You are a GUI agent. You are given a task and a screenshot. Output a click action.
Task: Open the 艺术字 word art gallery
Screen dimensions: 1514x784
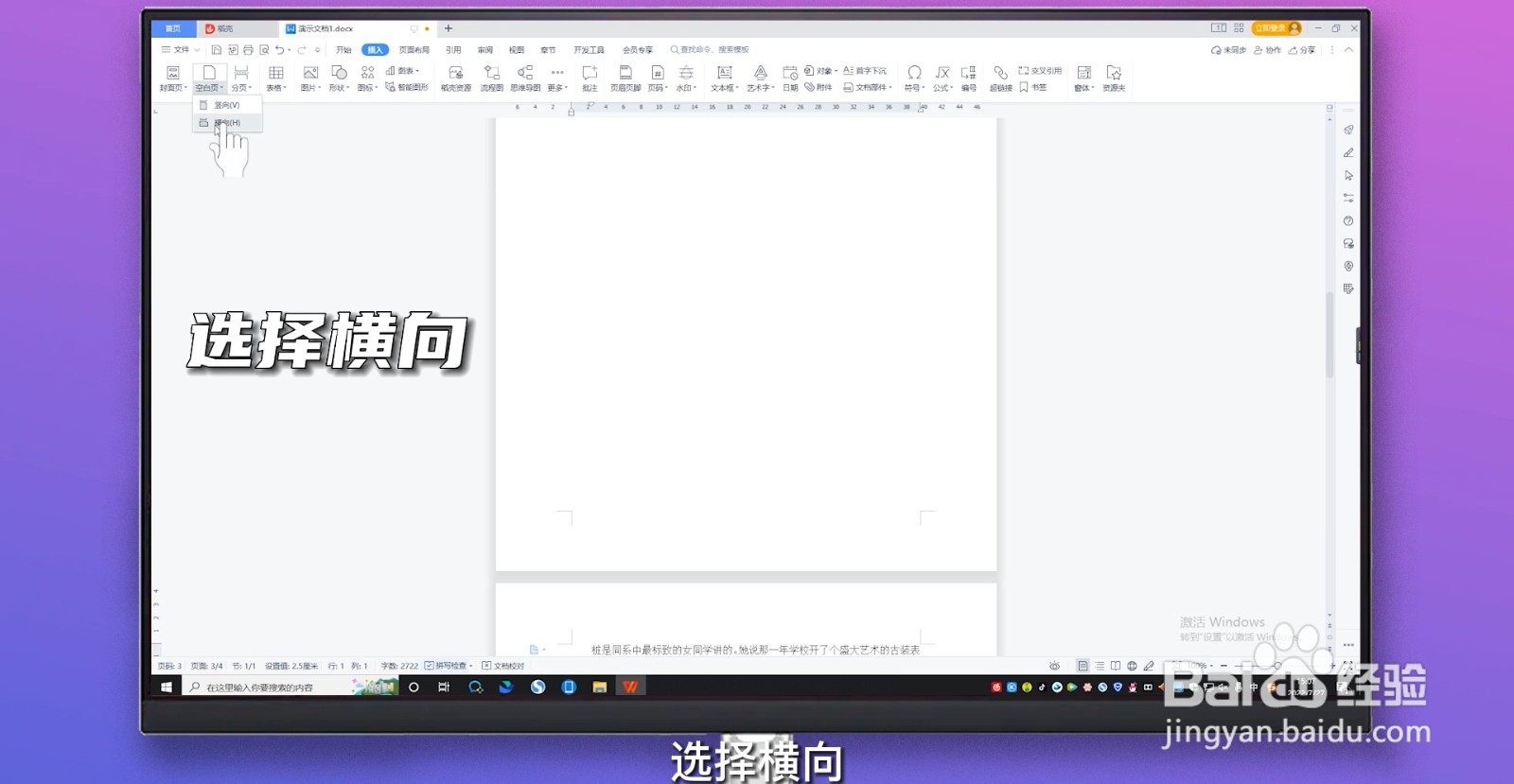point(760,78)
